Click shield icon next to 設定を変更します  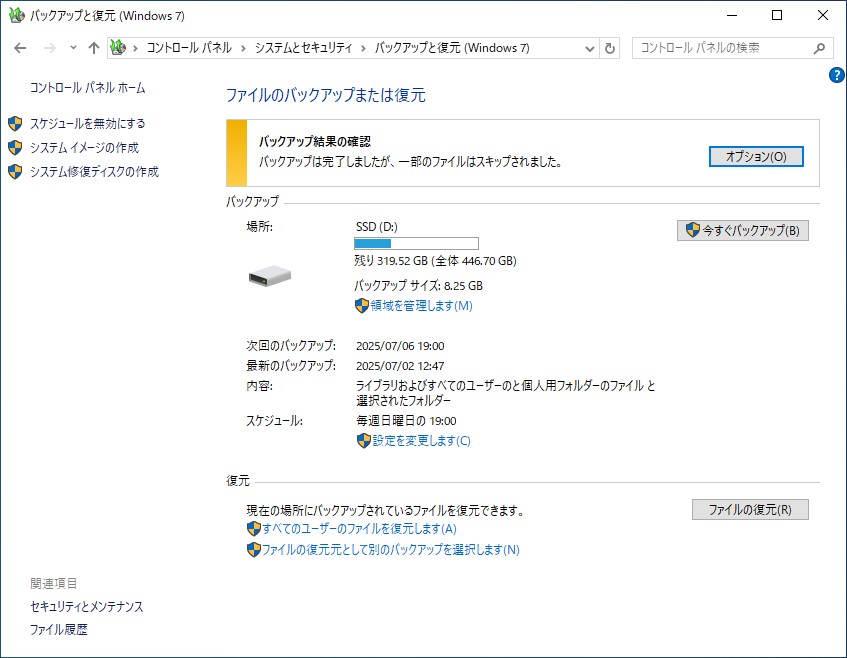click(364, 441)
